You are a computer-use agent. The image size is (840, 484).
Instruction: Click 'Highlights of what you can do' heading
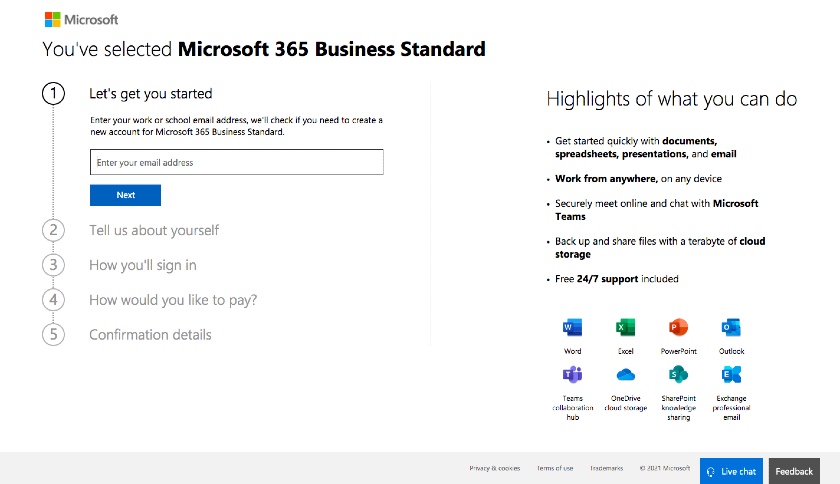[672, 99]
